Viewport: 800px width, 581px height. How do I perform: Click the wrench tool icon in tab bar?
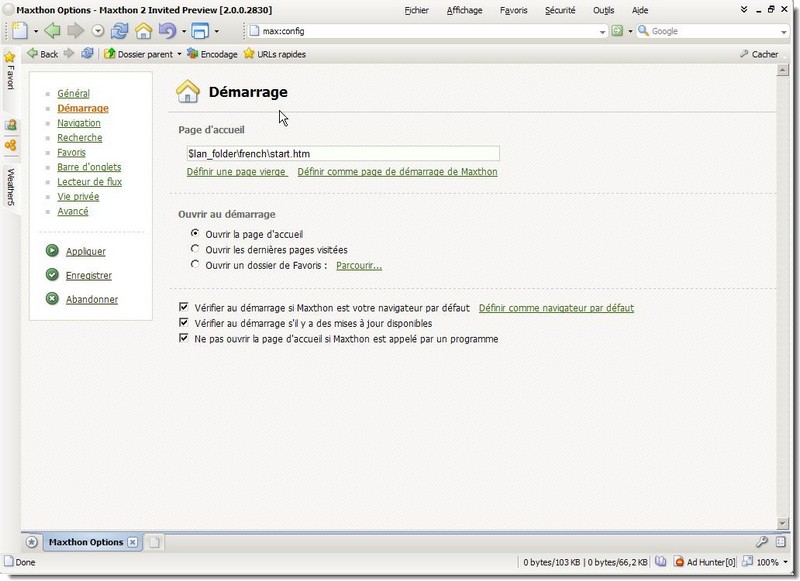[x=762, y=542]
